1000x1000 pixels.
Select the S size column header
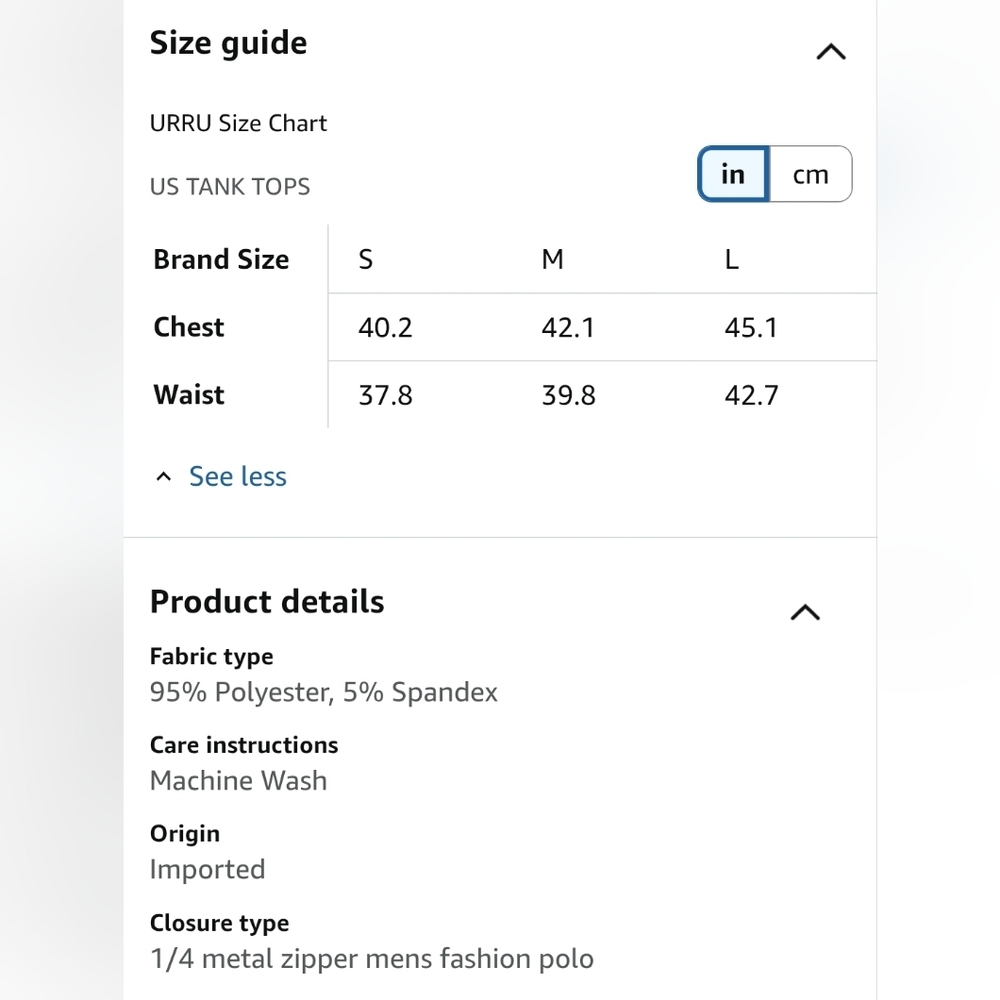pyautogui.click(x=365, y=260)
